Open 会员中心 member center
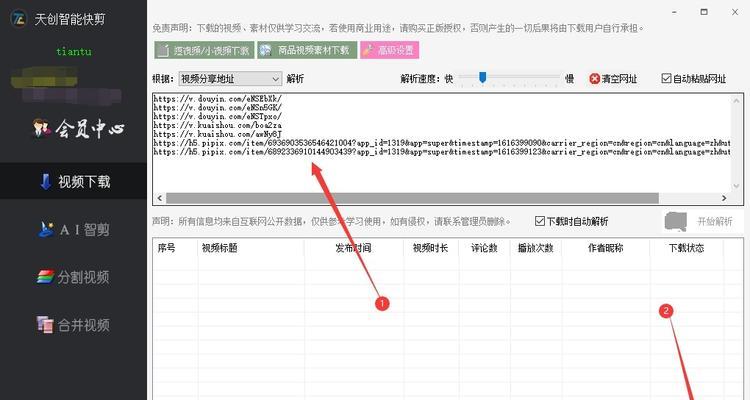Viewport: 750px width, 400px height. [x=78, y=129]
